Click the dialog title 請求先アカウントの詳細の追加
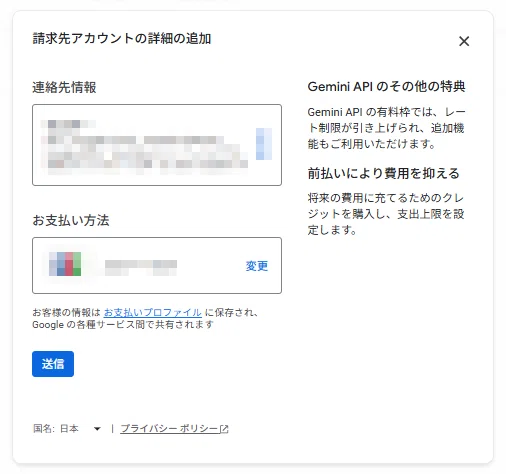Image resolution: width=506 pixels, height=474 pixels. [122, 39]
